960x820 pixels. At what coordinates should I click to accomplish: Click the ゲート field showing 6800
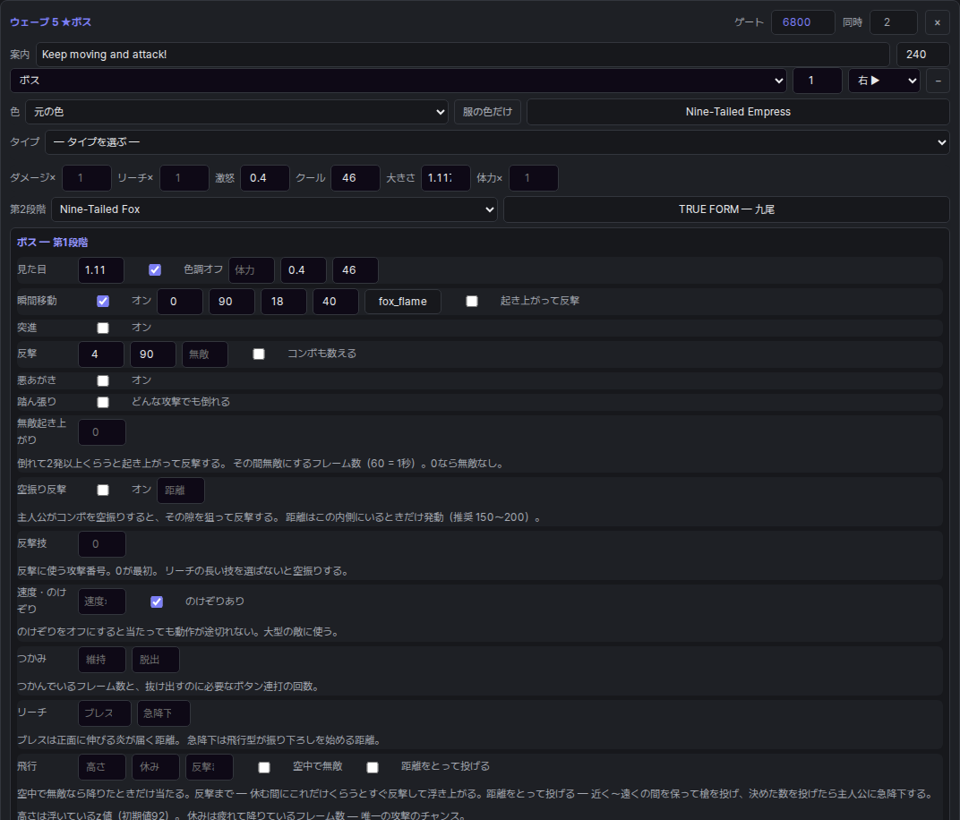pyautogui.click(x=803, y=23)
